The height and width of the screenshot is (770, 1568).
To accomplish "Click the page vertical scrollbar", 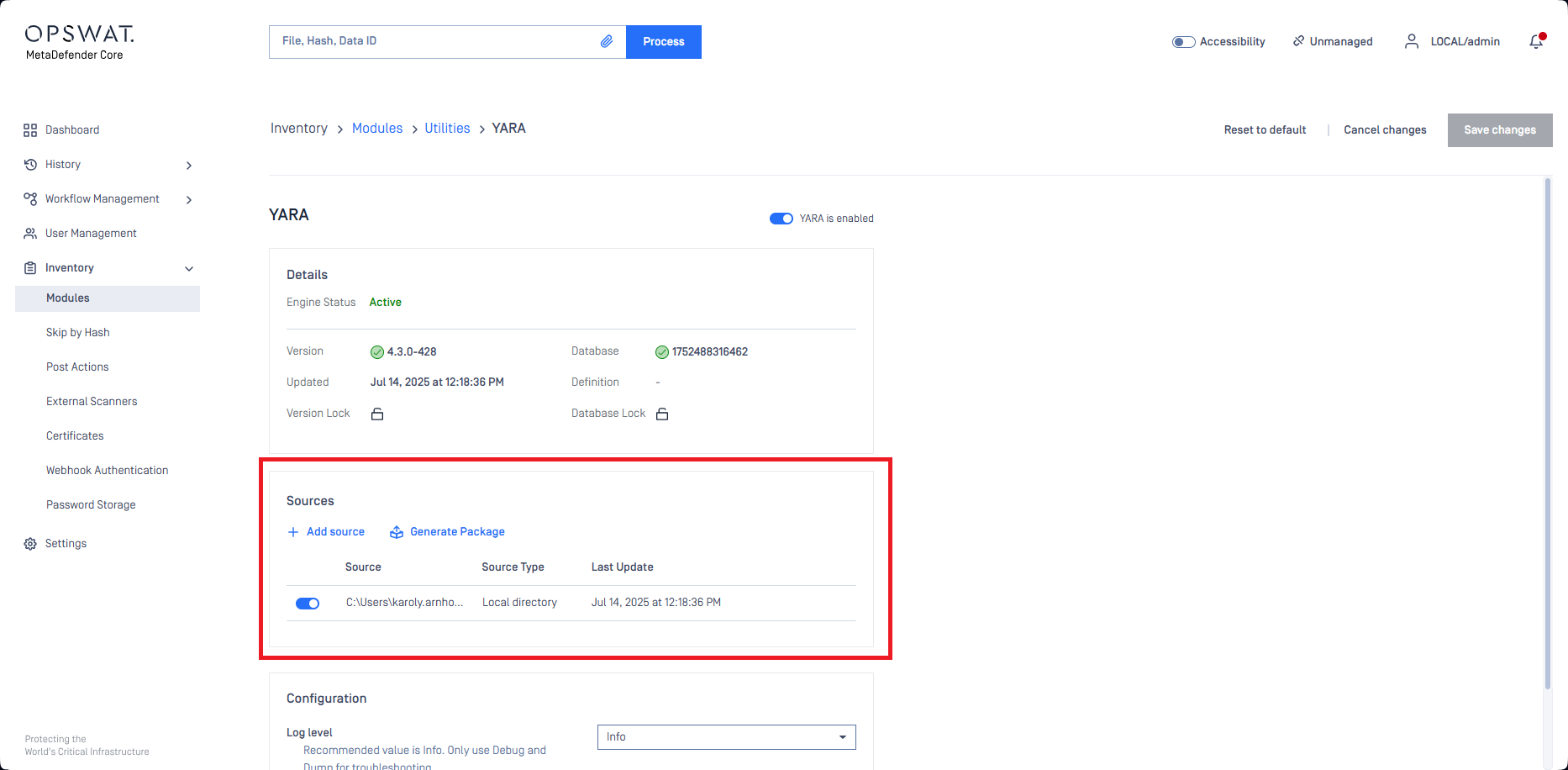I will [1548, 433].
